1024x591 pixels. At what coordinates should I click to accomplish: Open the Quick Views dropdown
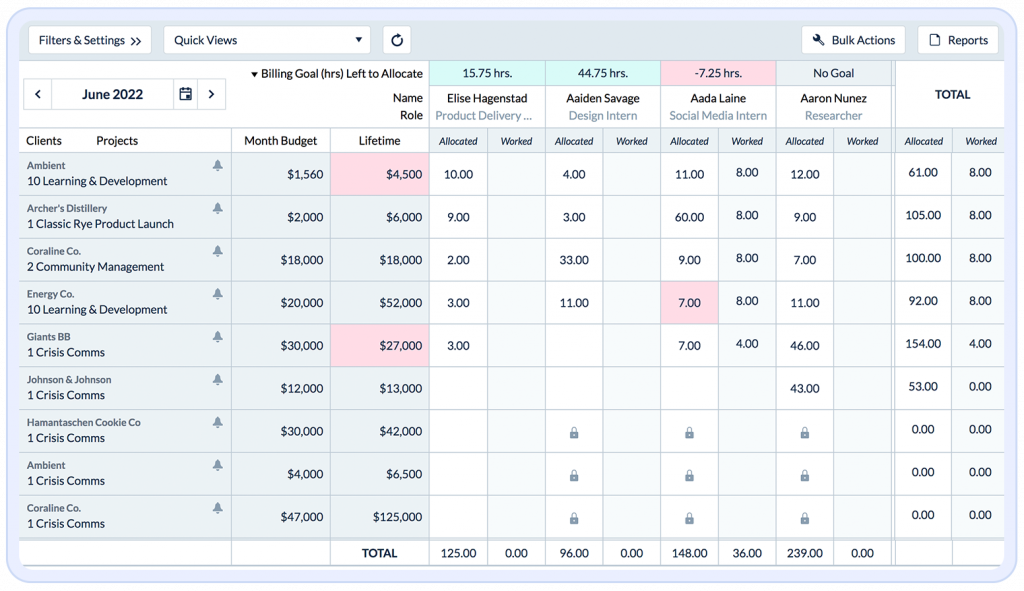pos(266,40)
